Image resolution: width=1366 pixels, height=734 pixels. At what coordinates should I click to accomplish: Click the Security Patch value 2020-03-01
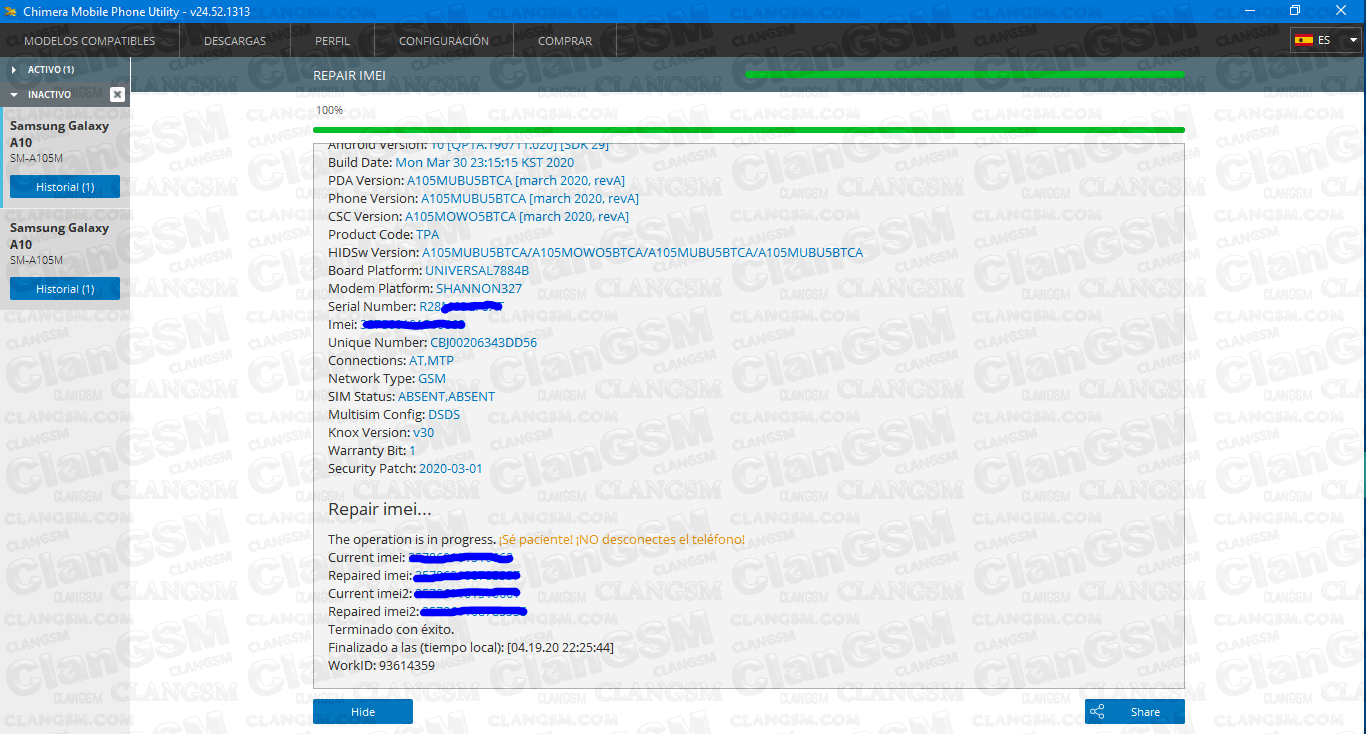point(451,468)
